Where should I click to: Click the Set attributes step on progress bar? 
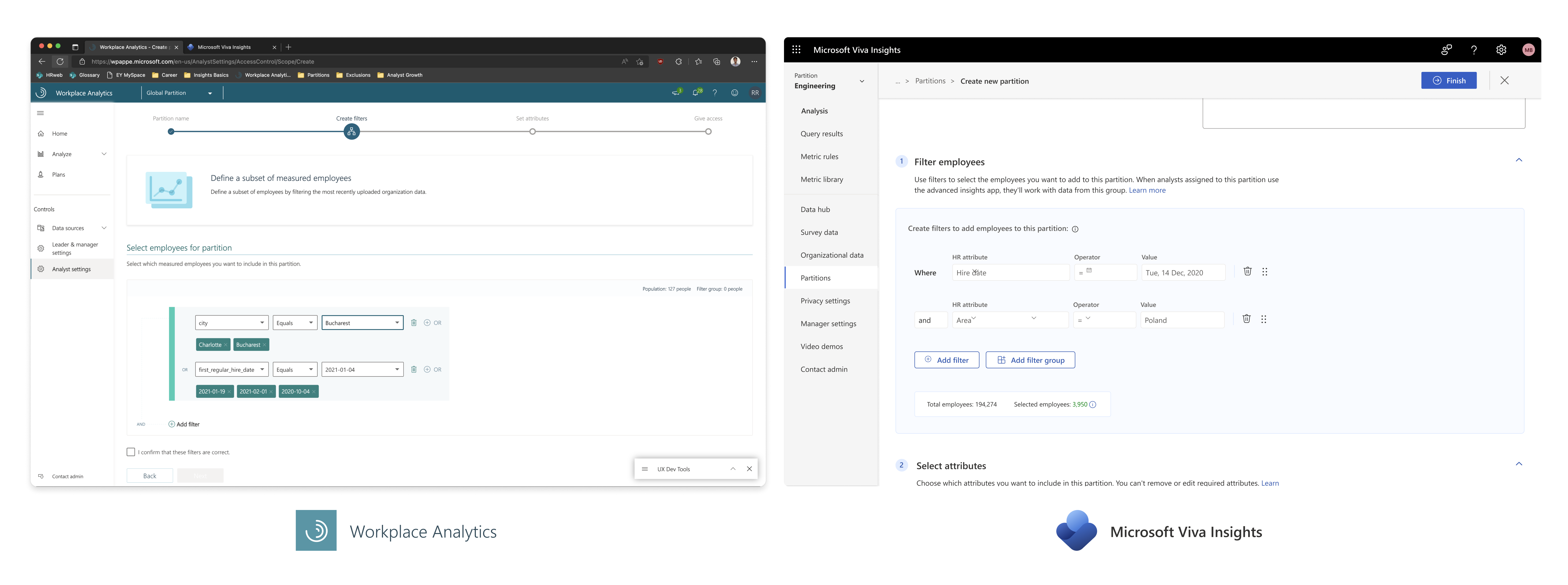(533, 131)
